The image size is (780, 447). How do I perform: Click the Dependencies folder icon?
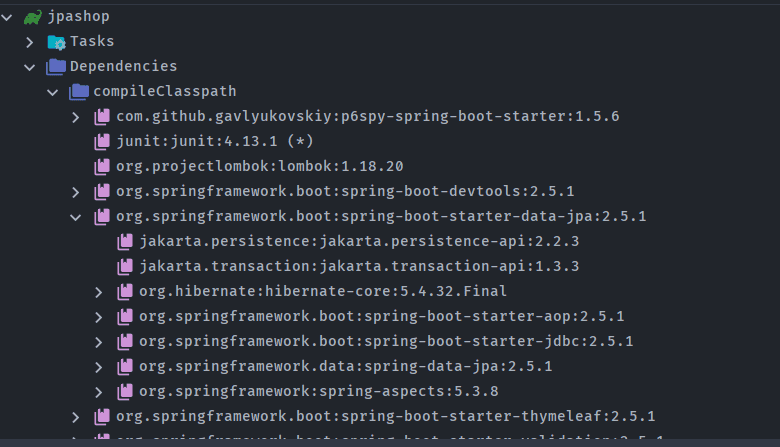(56, 67)
